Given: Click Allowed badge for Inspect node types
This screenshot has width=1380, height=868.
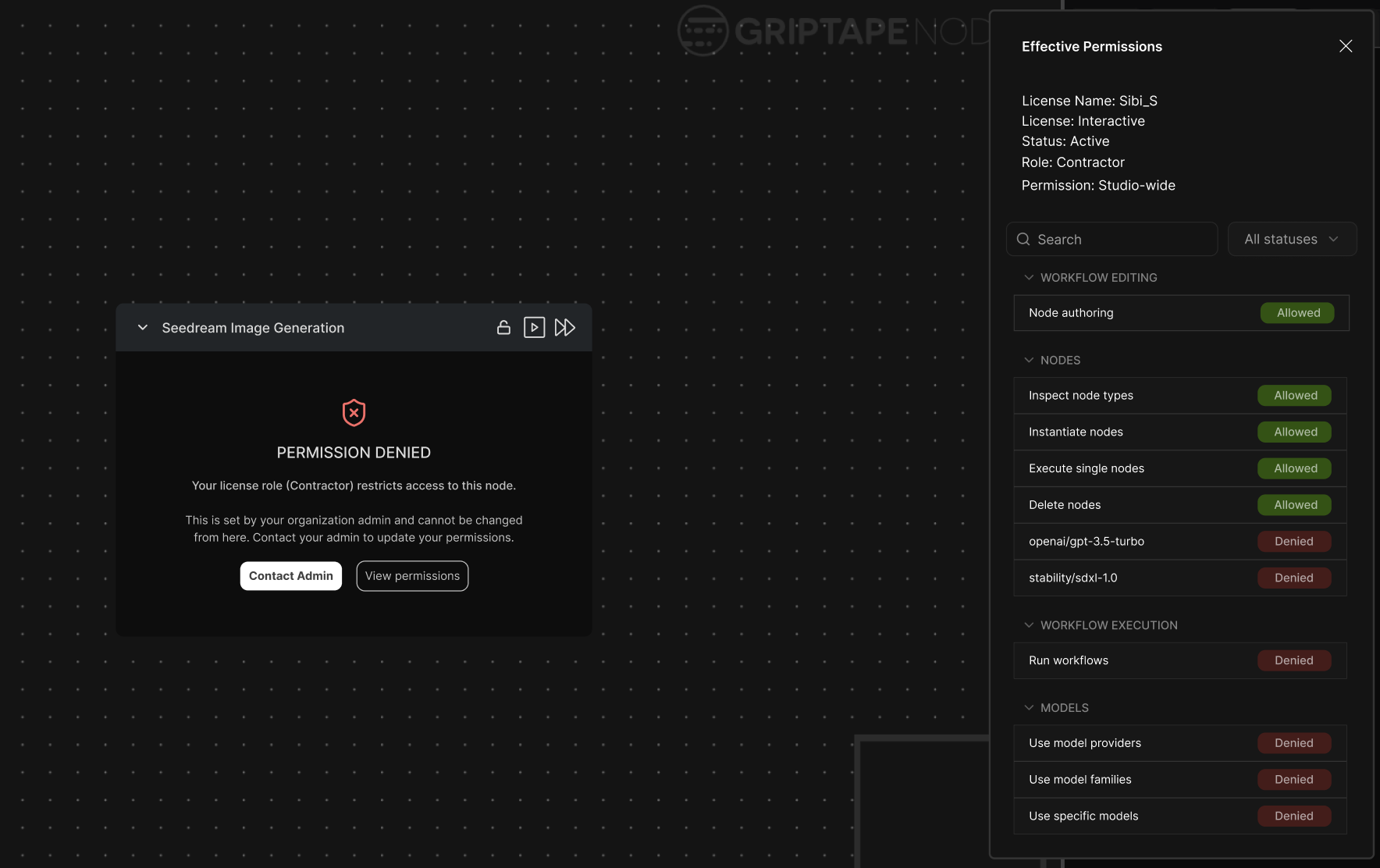Looking at the screenshot, I should 1295,396.
